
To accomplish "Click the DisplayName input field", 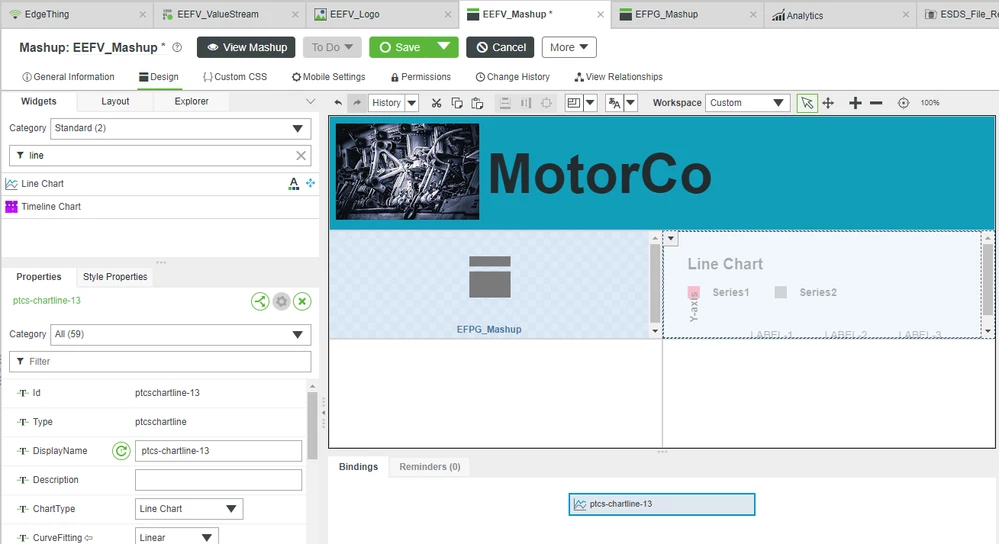I will click(219, 451).
